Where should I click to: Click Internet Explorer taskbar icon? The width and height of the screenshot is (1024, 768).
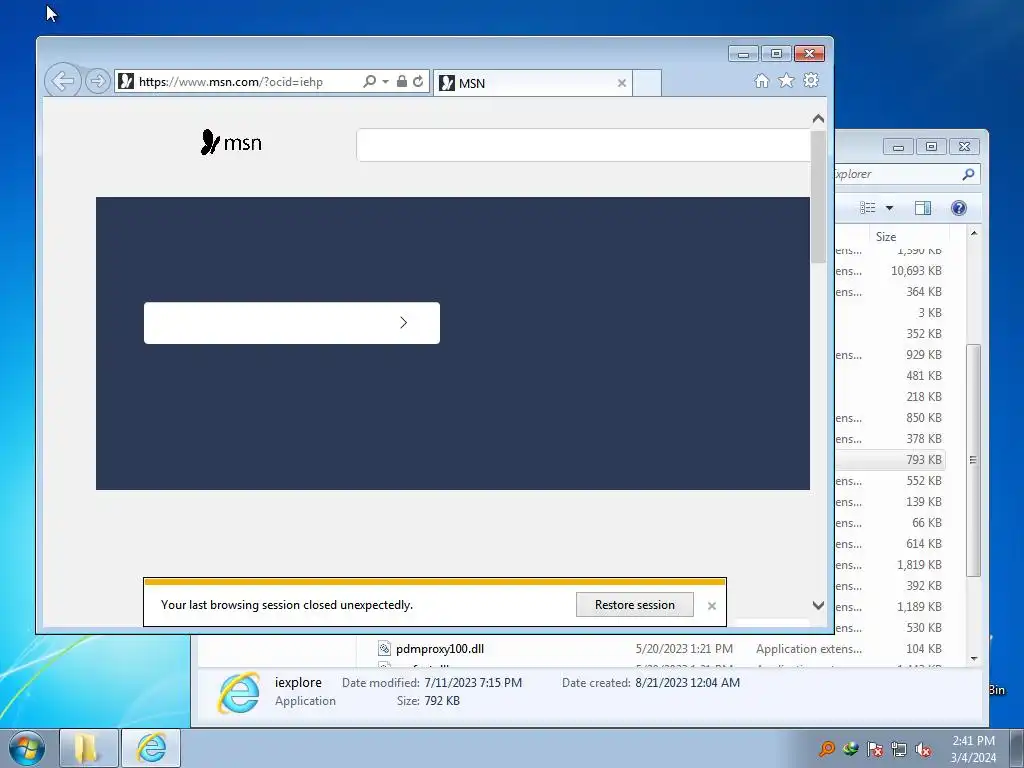[x=151, y=748]
